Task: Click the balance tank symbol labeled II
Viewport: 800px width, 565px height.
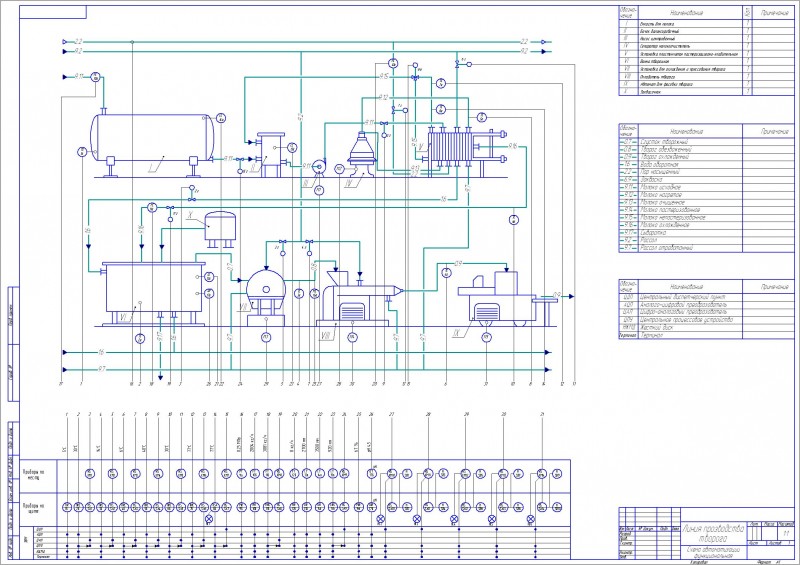Action: 270,155
